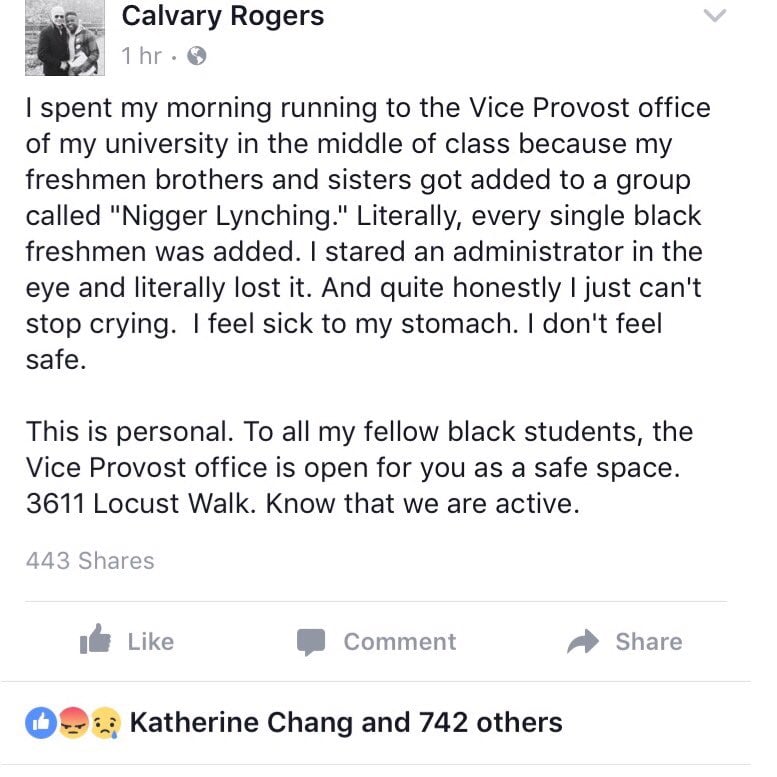The width and height of the screenshot is (777, 777).
Task: Tap the '3611 Locust Walk' address text
Action: pos(141,503)
